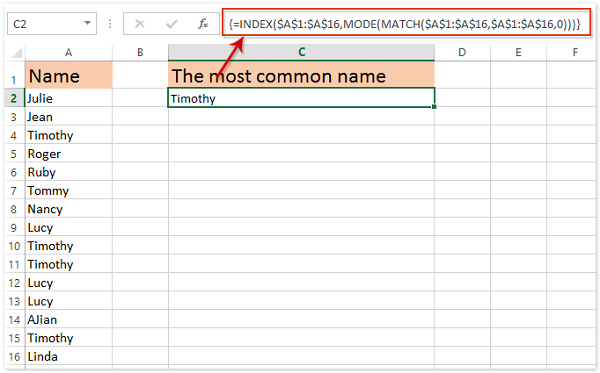Click the formula bar options dots

(110, 24)
